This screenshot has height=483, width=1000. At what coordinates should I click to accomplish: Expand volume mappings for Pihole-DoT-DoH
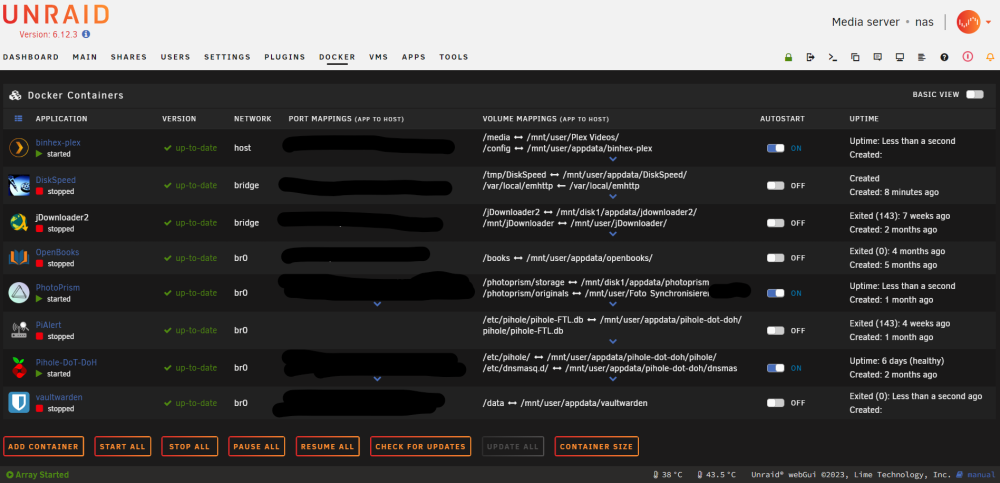coord(613,379)
